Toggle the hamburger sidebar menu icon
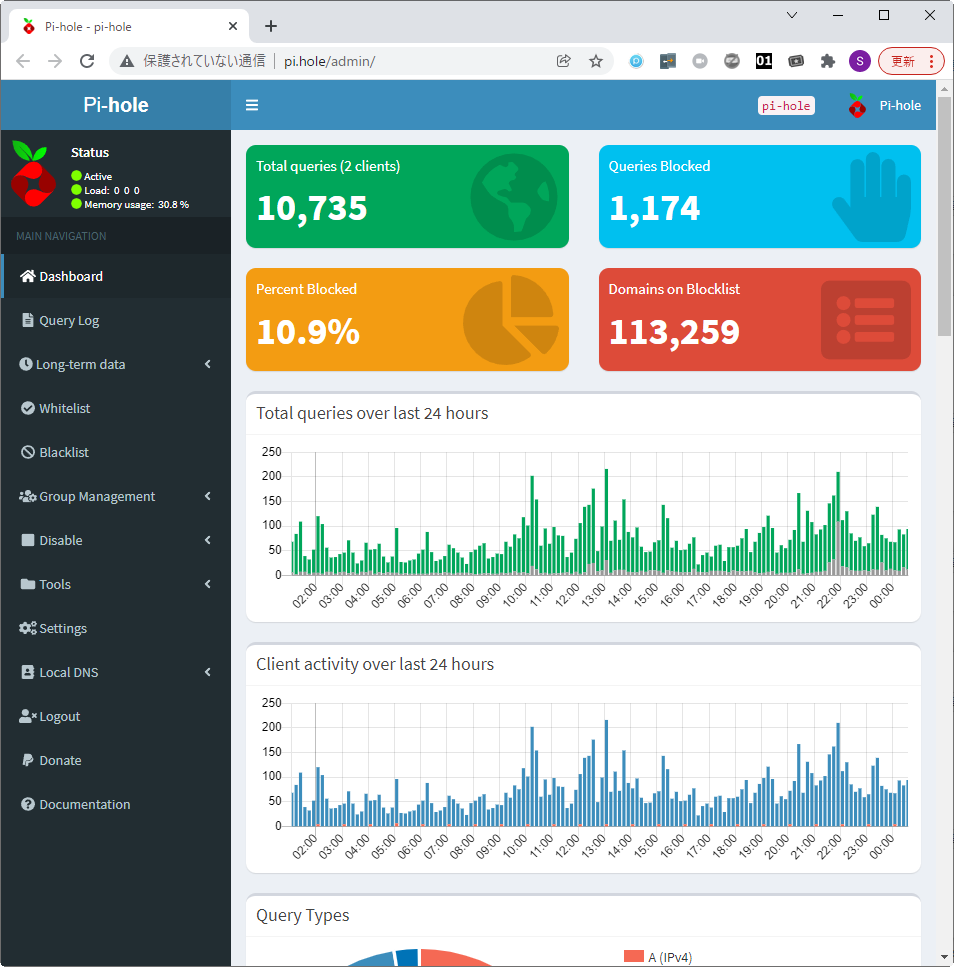 click(252, 105)
